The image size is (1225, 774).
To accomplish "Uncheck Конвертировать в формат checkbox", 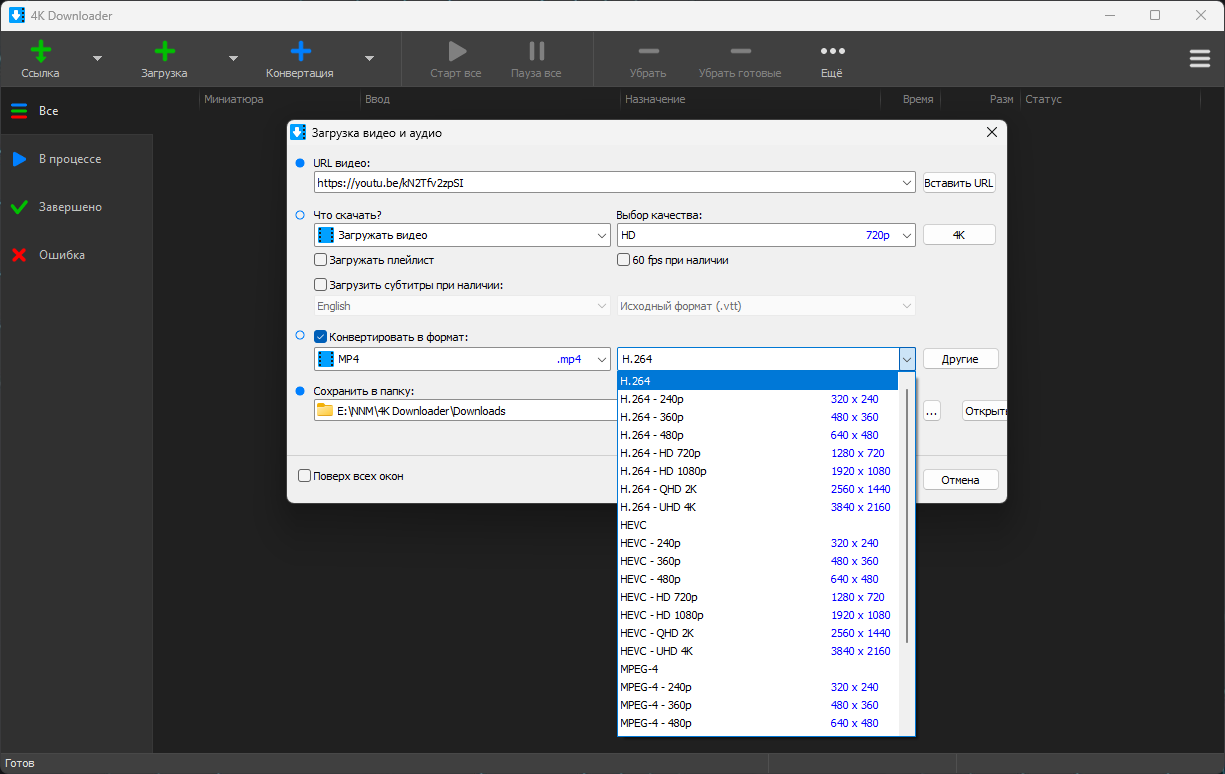I will (x=321, y=337).
